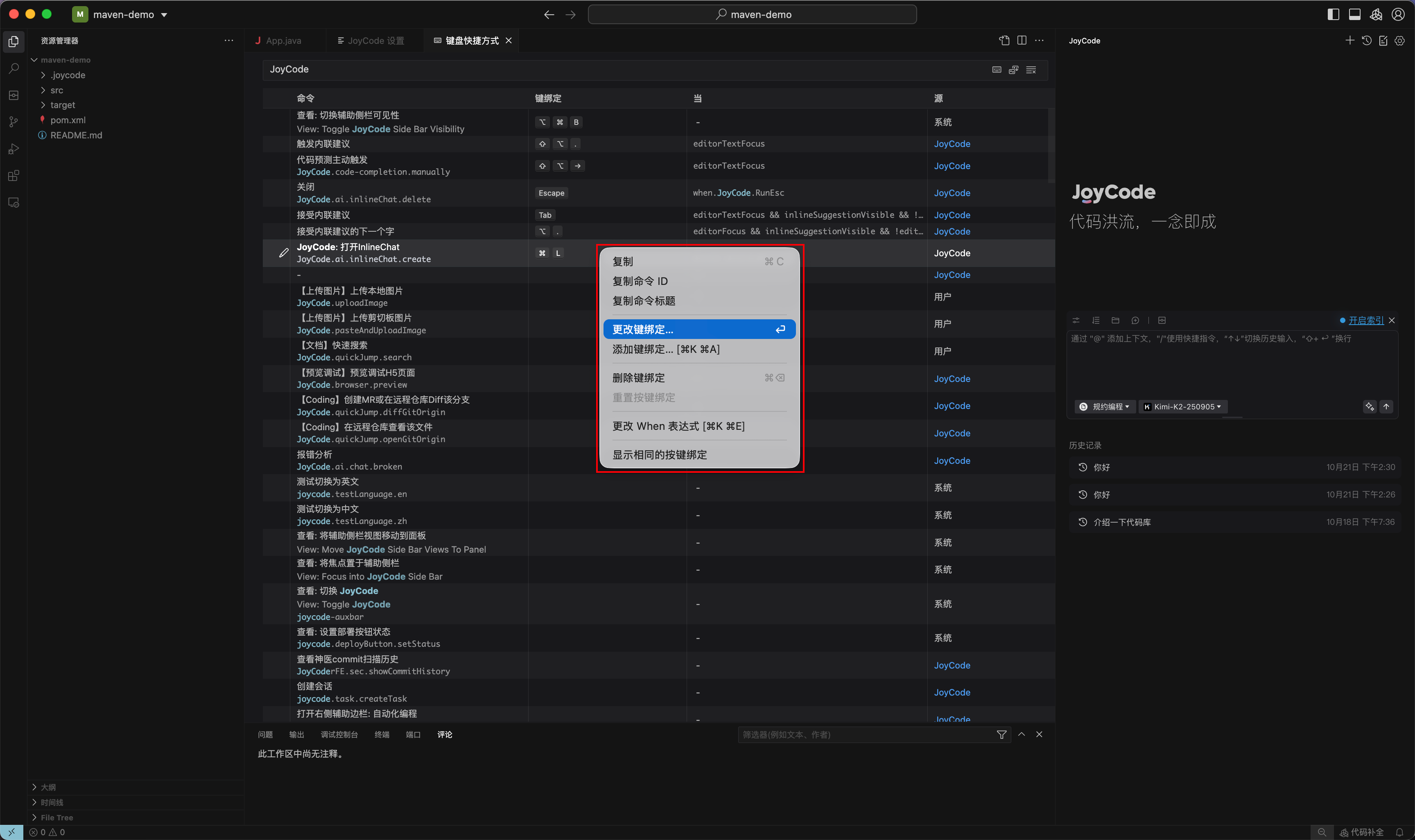The image size is (1415, 840).
Task: Choose 更改键绑定... in the context menu
Action: [x=699, y=330]
